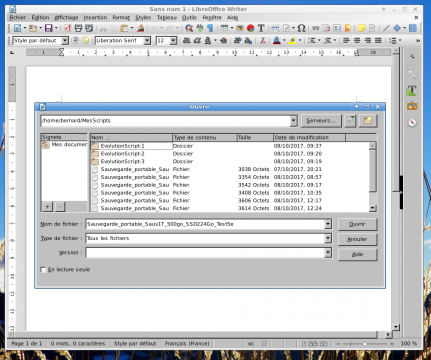Screen dimensions: 431x360
Task: Toggle bold formatting
Action: coord(187,41)
